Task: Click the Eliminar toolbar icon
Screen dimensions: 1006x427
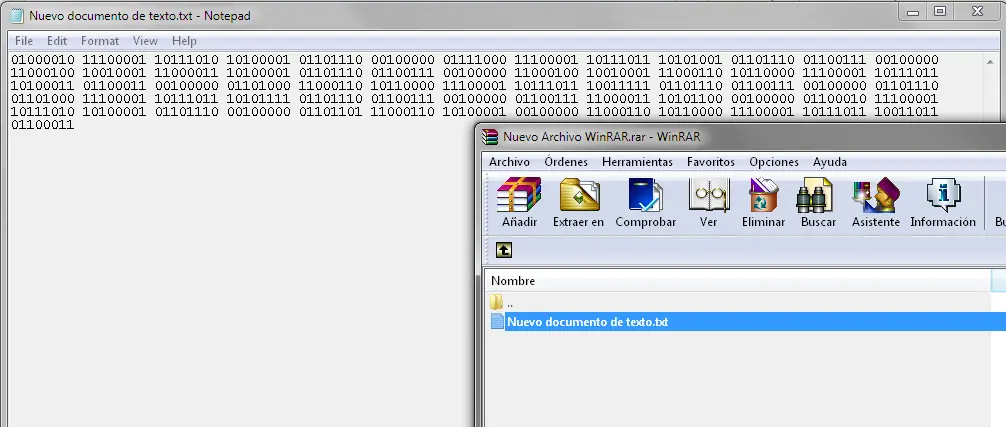Action: click(x=763, y=195)
